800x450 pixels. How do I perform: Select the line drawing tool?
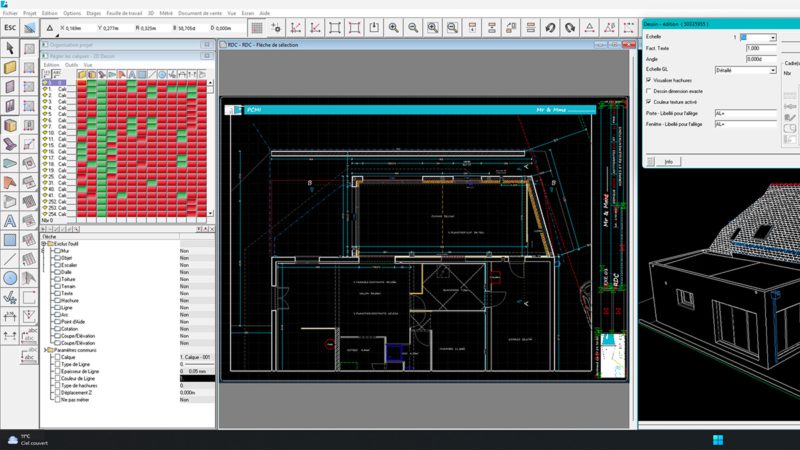pyautogui.click(x=10, y=259)
